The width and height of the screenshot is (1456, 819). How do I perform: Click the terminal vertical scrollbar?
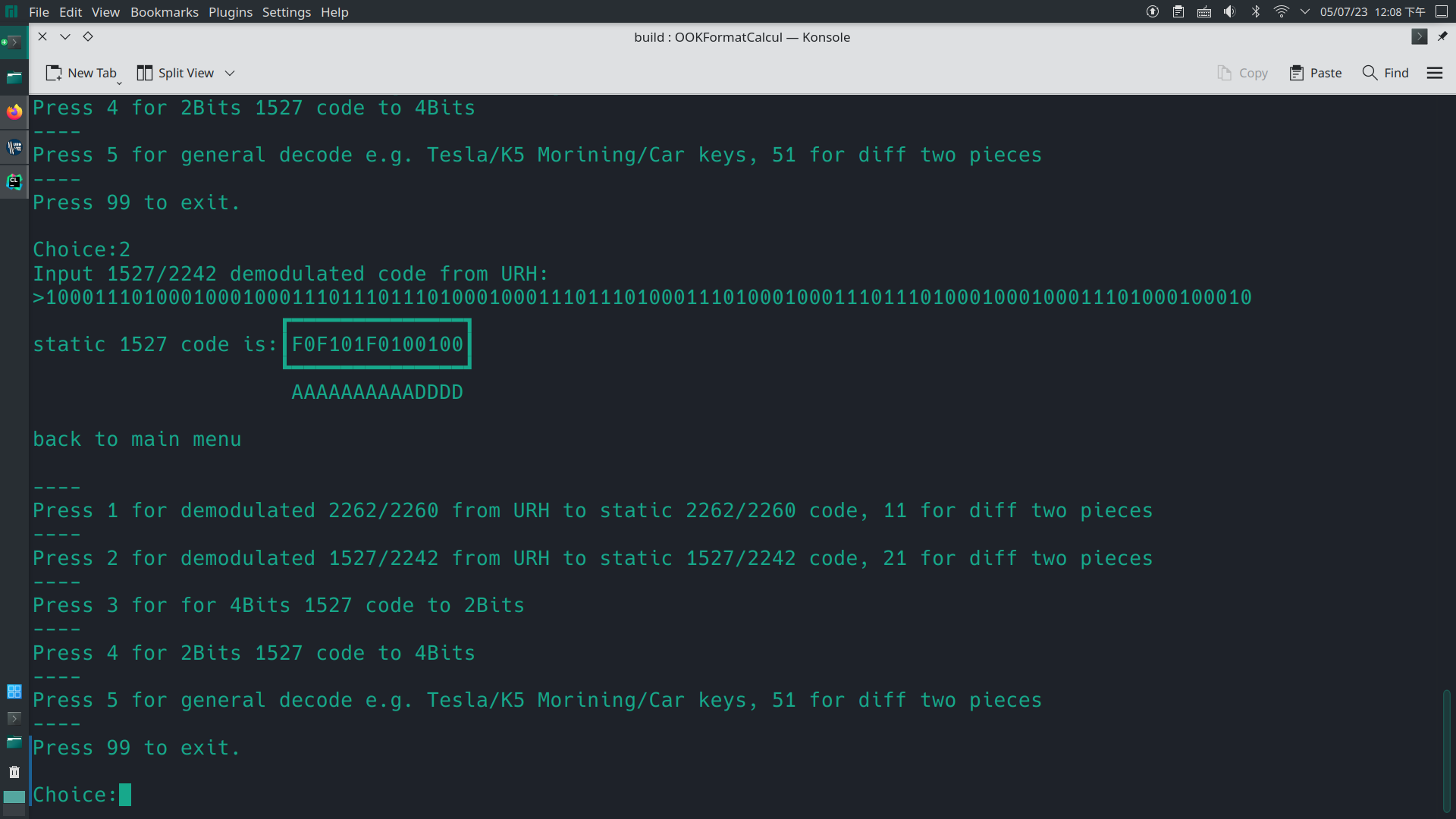pos(1446,749)
